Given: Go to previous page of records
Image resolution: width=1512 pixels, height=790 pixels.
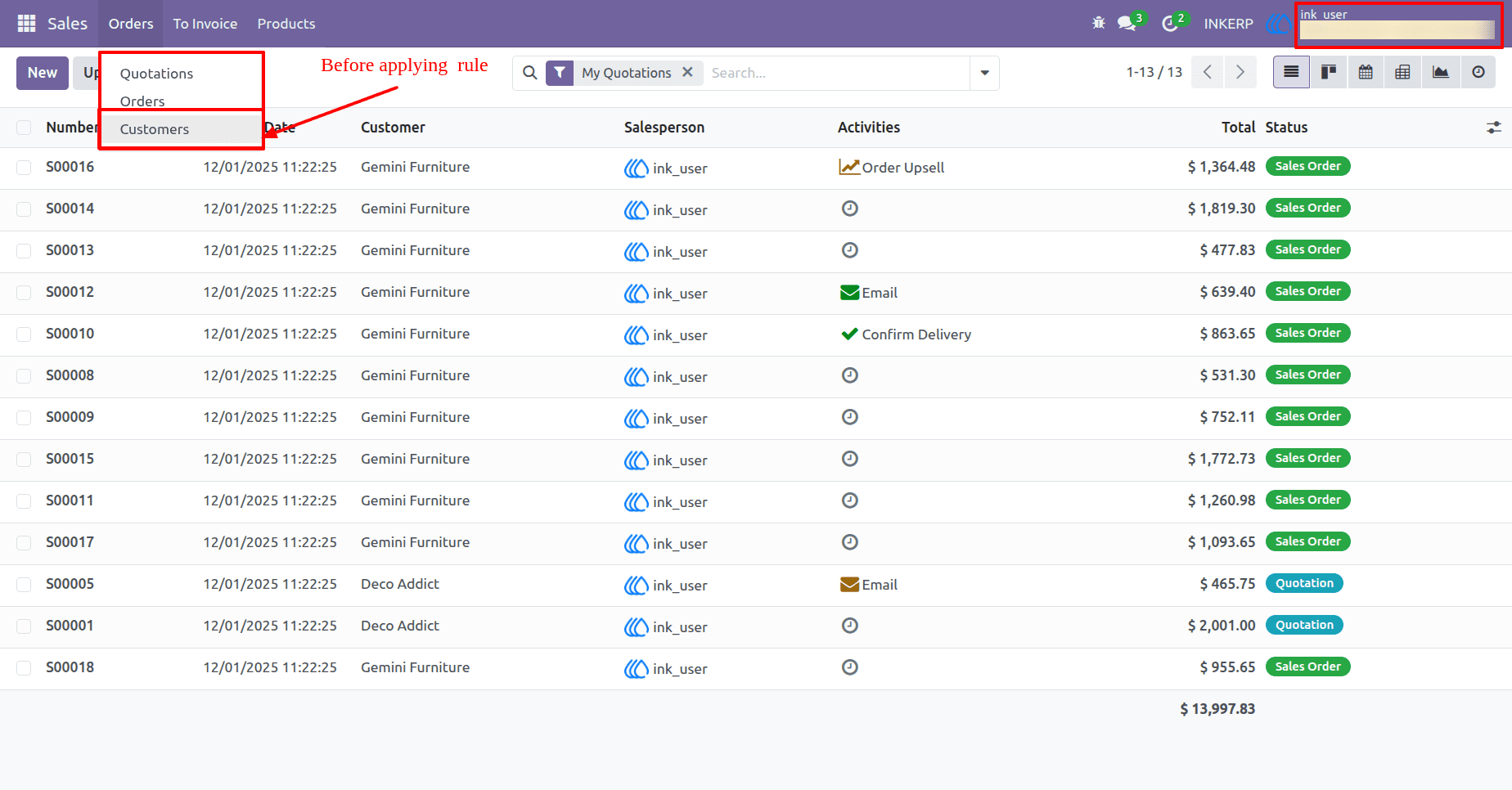Looking at the screenshot, I should (x=1208, y=72).
